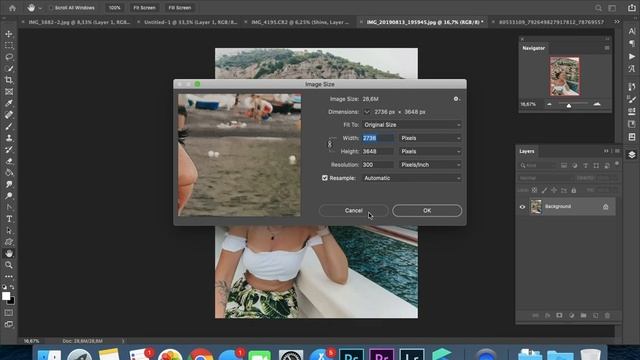Select the Healing Brush tool
This screenshot has width=640, height=360.
(9, 115)
